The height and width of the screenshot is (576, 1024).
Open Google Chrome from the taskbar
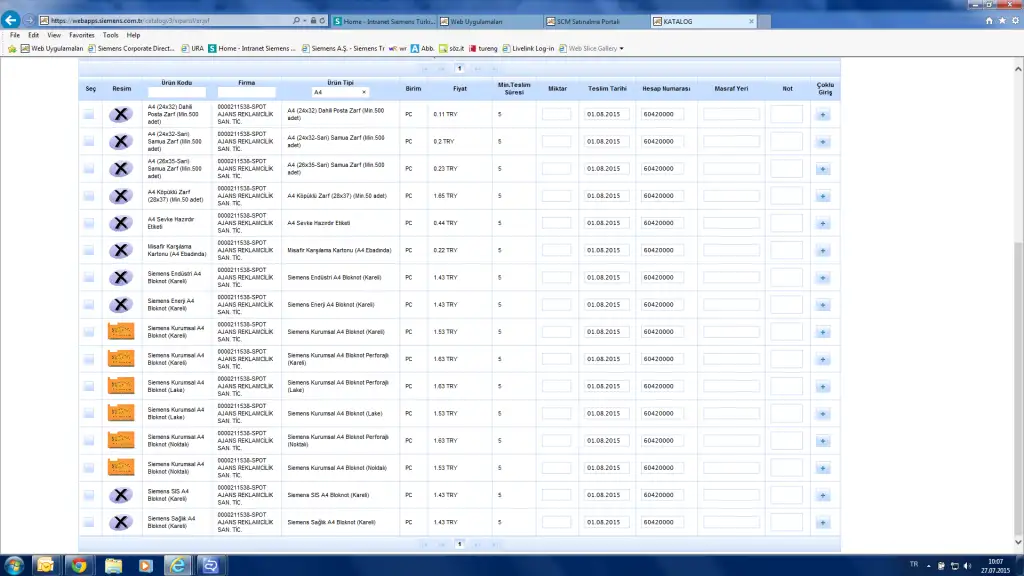click(x=79, y=566)
